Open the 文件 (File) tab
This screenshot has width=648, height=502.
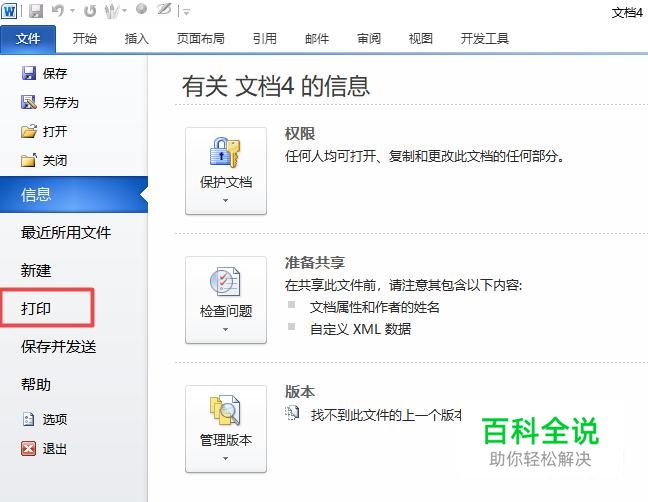(x=28, y=39)
